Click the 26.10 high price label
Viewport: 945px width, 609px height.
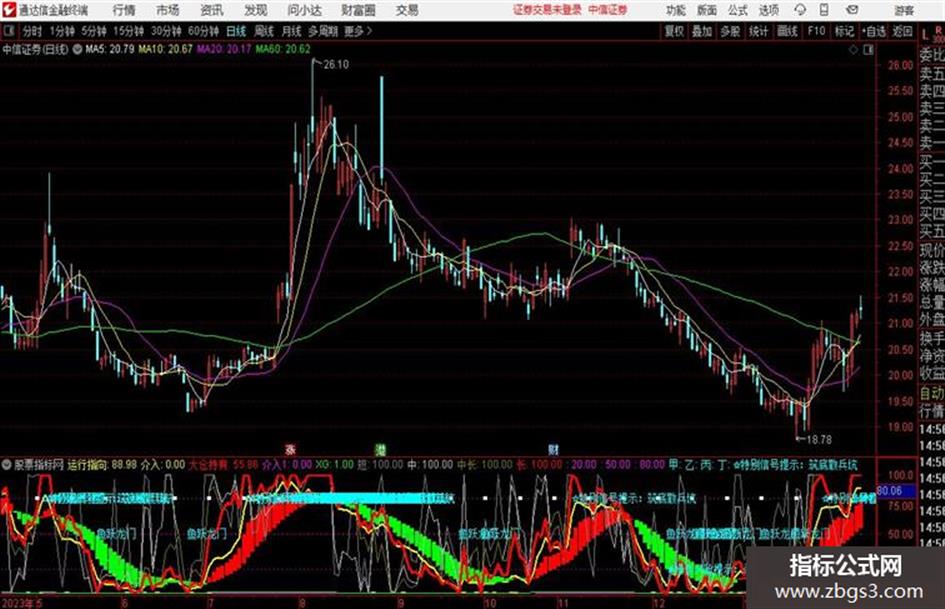click(x=336, y=64)
